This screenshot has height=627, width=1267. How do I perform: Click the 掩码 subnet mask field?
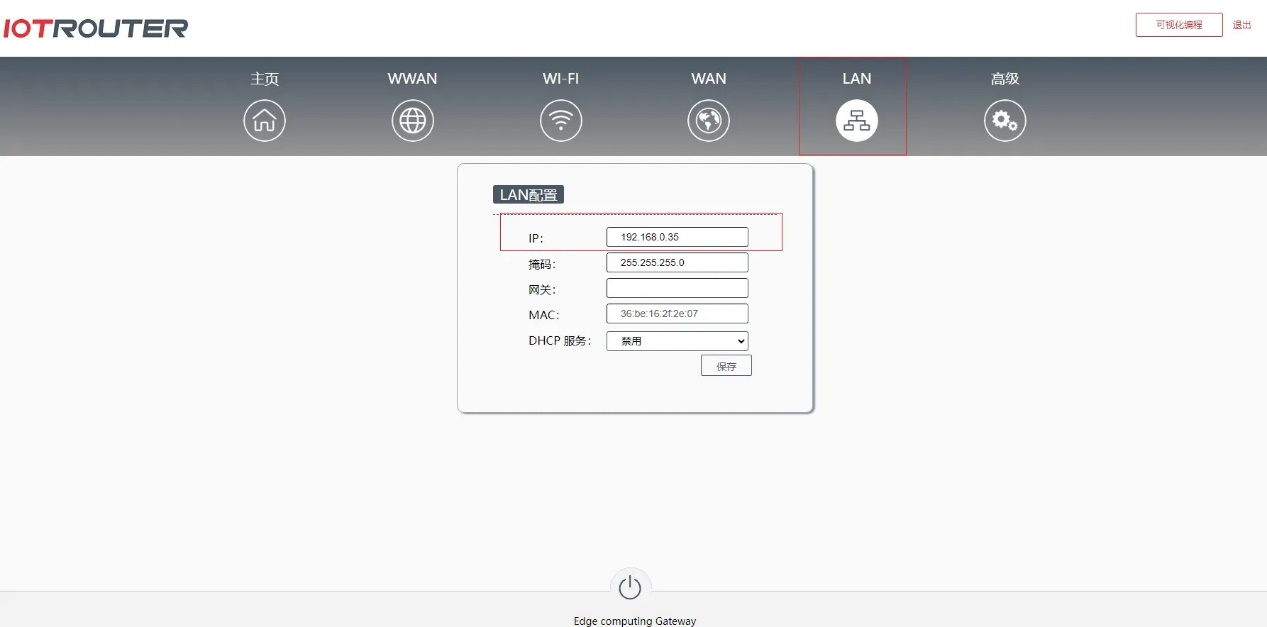pos(677,263)
